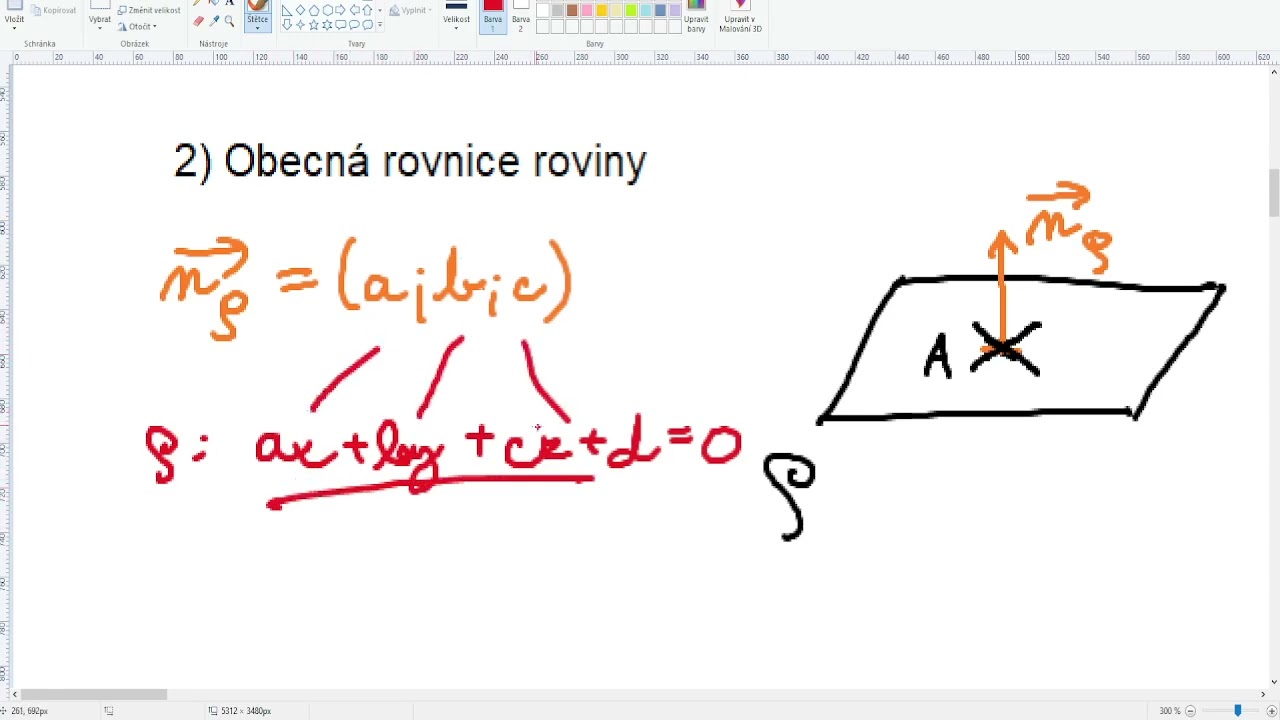Pick the gold orange color swatch
Screen dimensions: 1280x720
point(602,10)
